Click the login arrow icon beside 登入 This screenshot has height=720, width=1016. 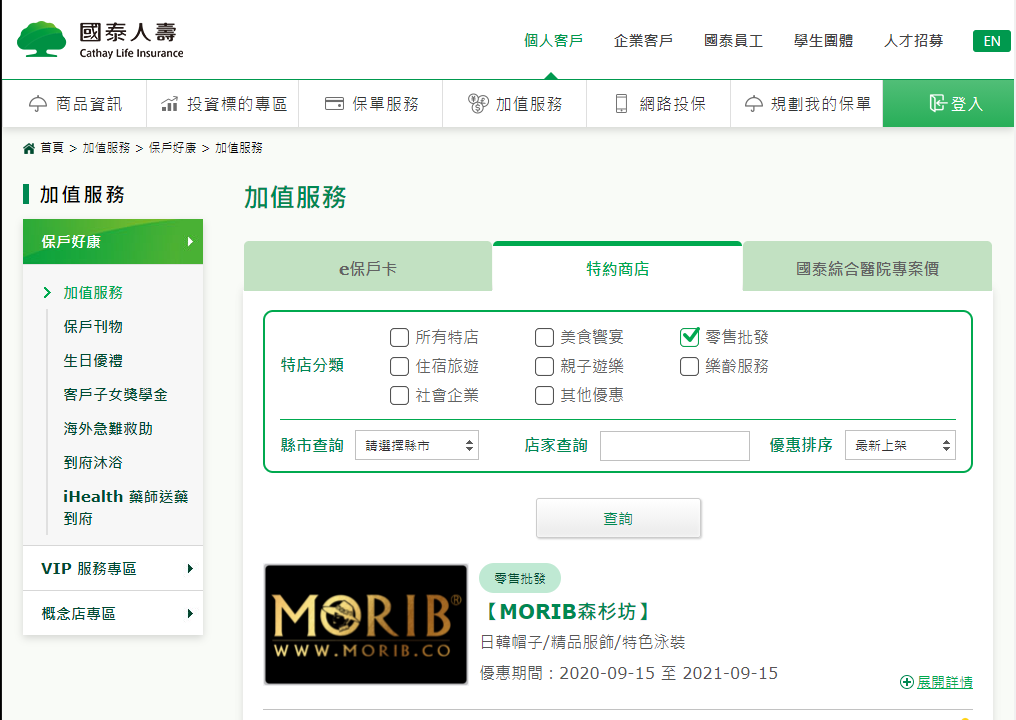938,103
